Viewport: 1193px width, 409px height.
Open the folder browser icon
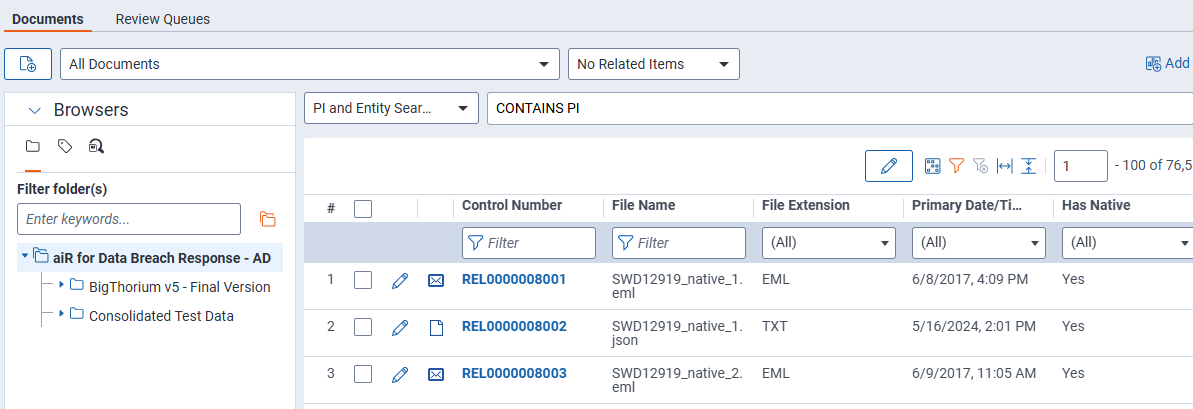[33, 146]
